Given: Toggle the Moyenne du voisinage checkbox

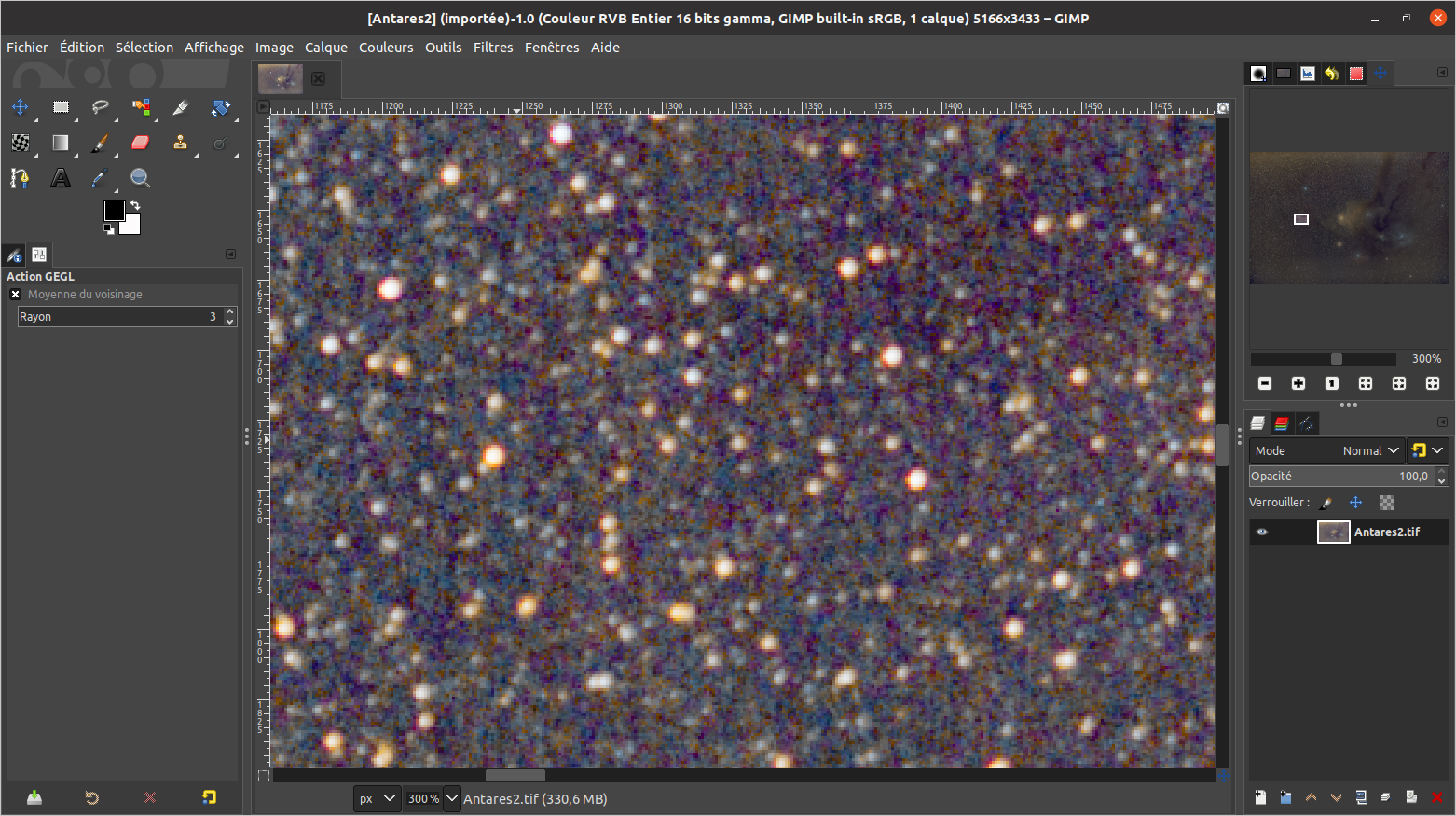Looking at the screenshot, I should pyautogui.click(x=15, y=294).
